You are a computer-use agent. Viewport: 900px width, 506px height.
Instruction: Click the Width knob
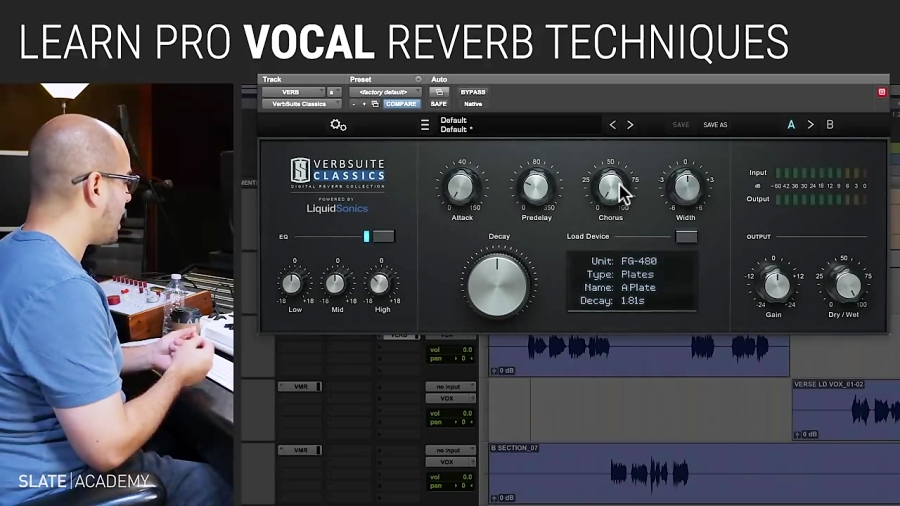[685, 187]
